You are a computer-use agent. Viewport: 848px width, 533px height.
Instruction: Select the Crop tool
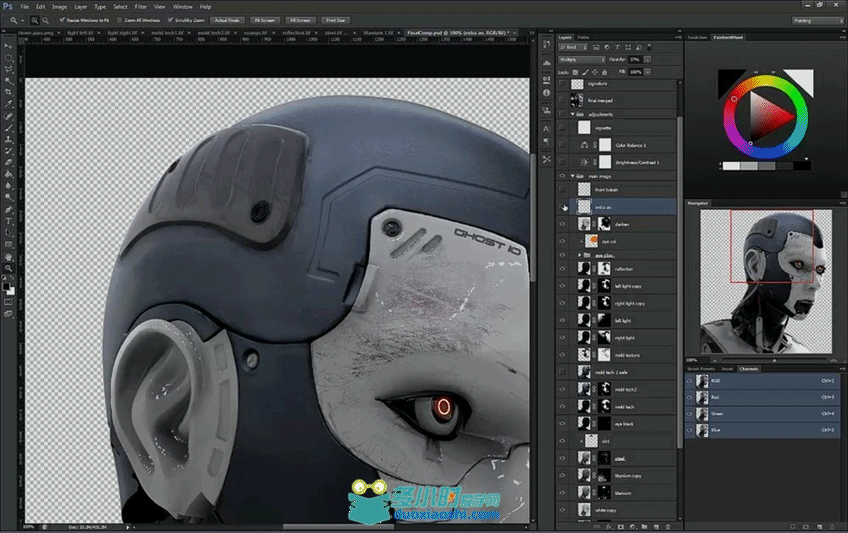pyautogui.click(x=8, y=92)
